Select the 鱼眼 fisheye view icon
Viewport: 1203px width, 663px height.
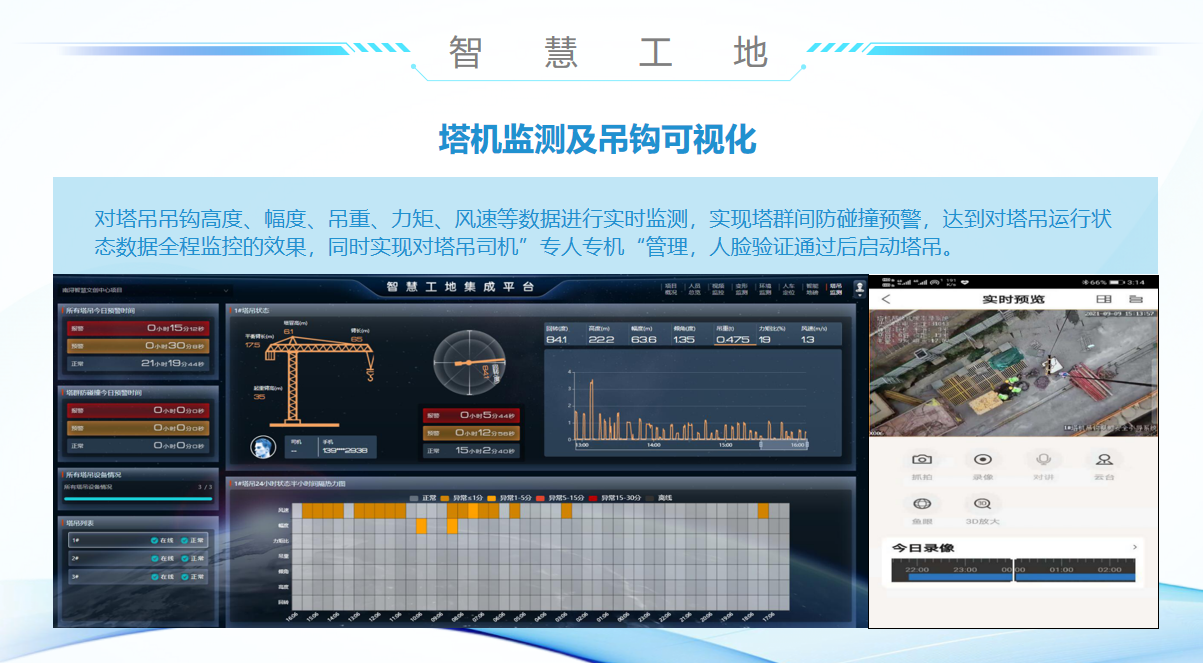point(921,504)
